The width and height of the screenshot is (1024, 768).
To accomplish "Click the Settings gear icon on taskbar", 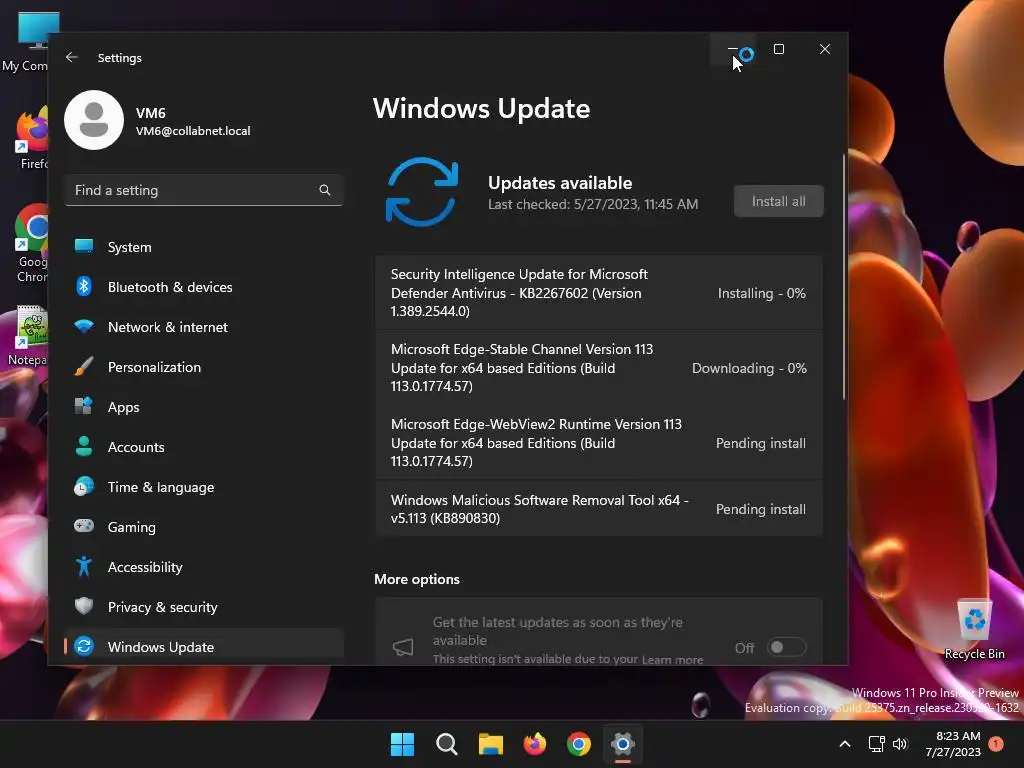I will tap(623, 744).
